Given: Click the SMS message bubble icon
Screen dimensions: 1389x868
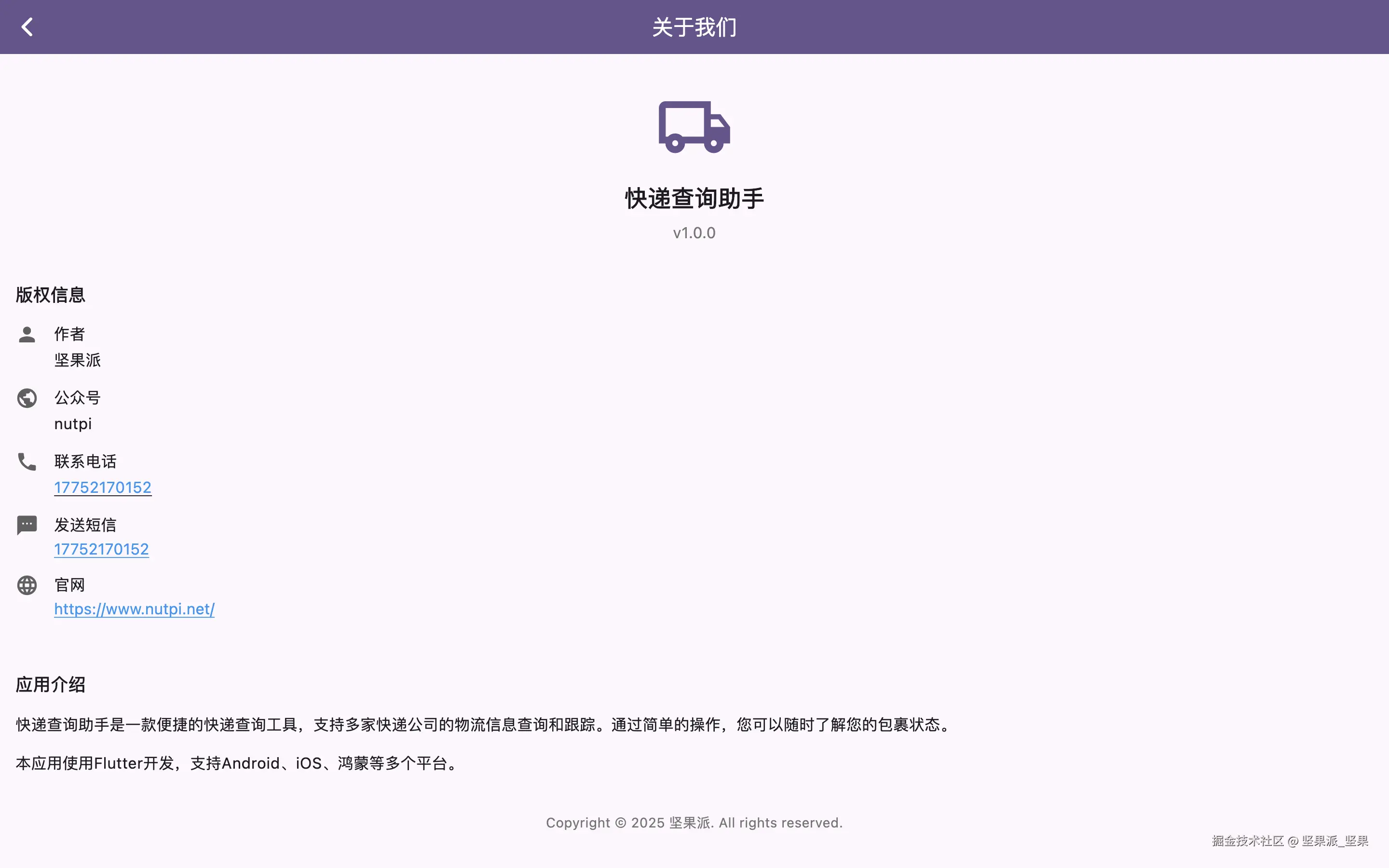Looking at the screenshot, I should point(27,525).
